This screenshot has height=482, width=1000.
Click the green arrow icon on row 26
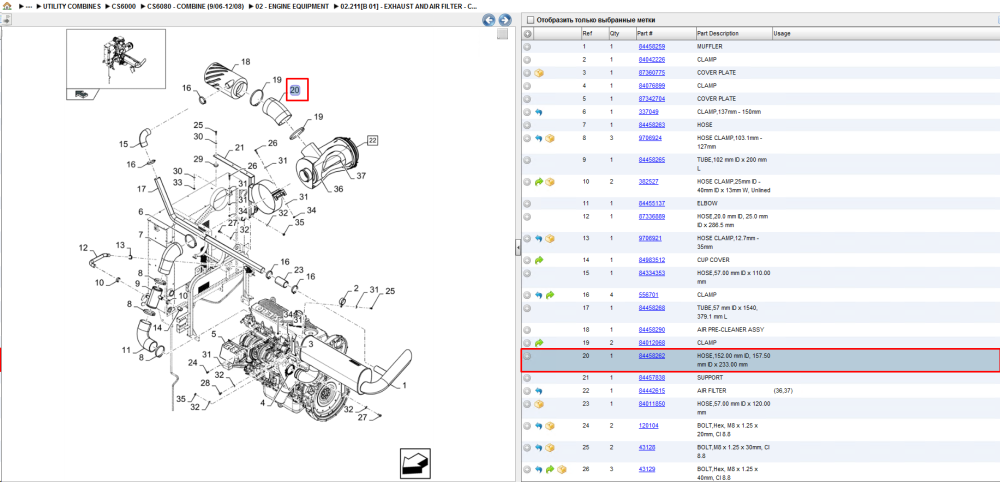tap(550, 470)
